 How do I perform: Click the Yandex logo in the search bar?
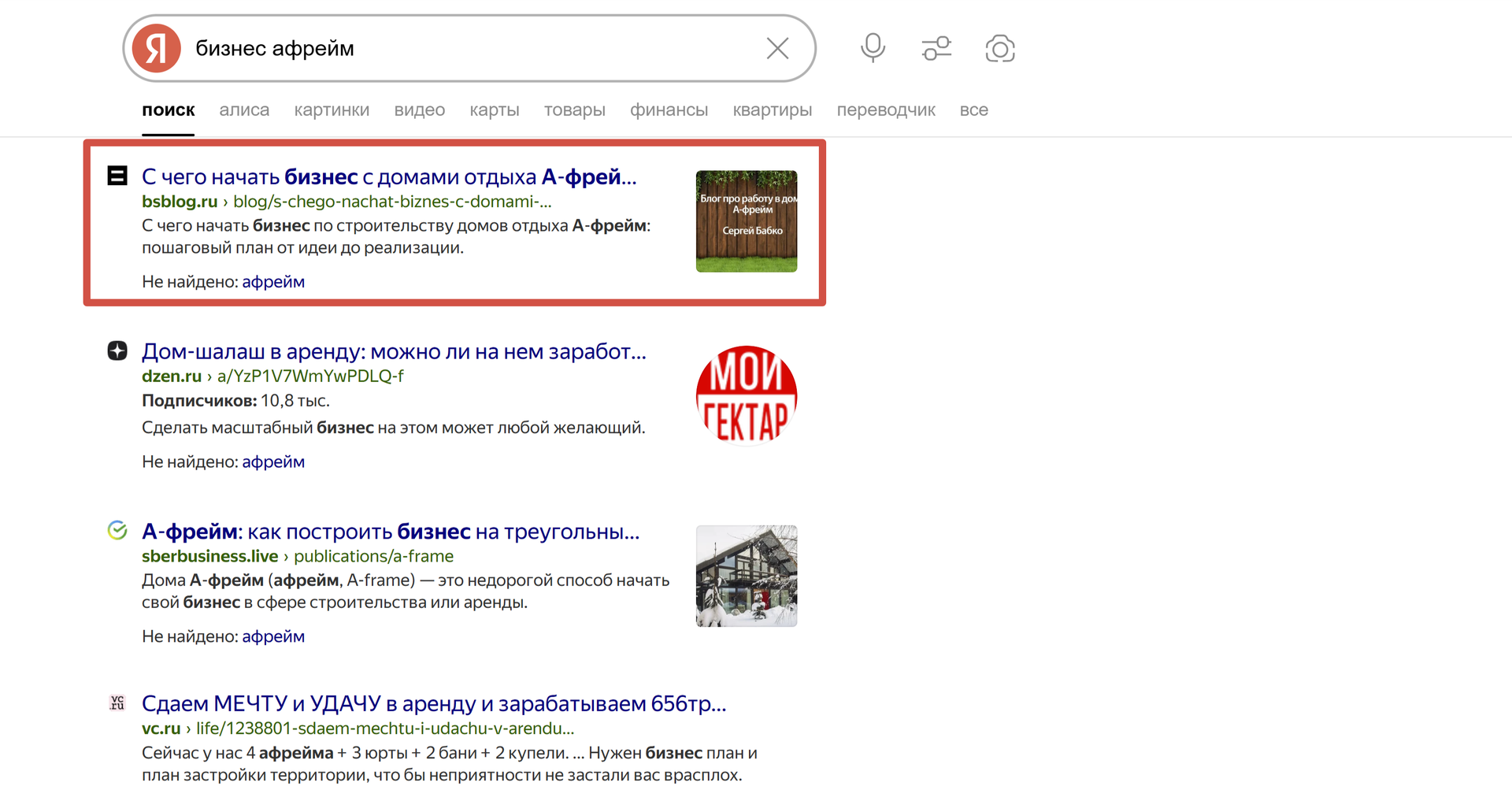(156, 48)
